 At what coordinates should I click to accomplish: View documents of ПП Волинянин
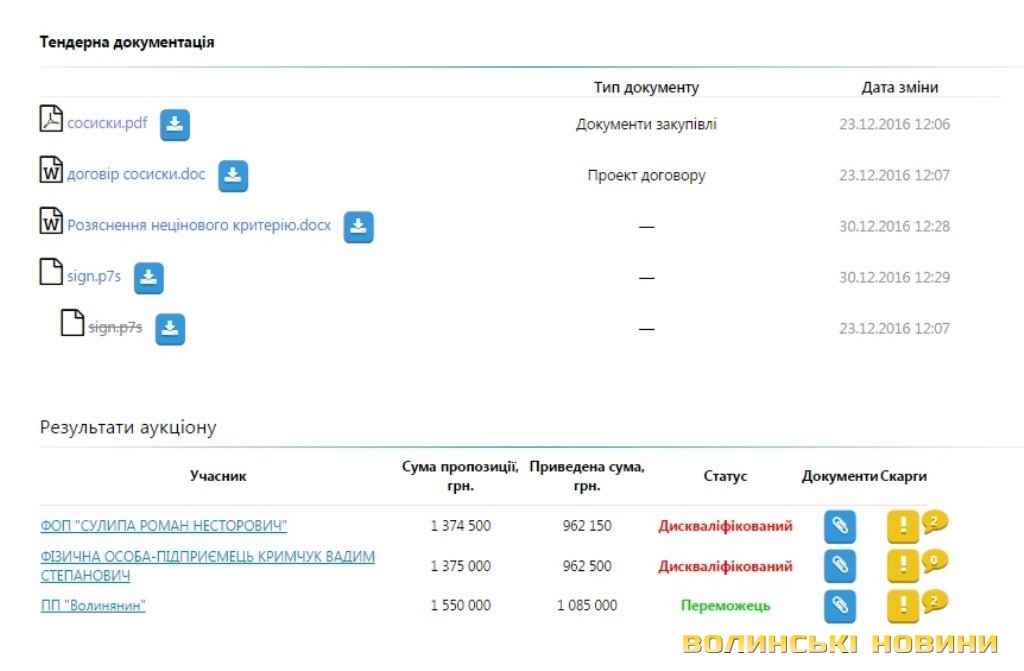840,606
